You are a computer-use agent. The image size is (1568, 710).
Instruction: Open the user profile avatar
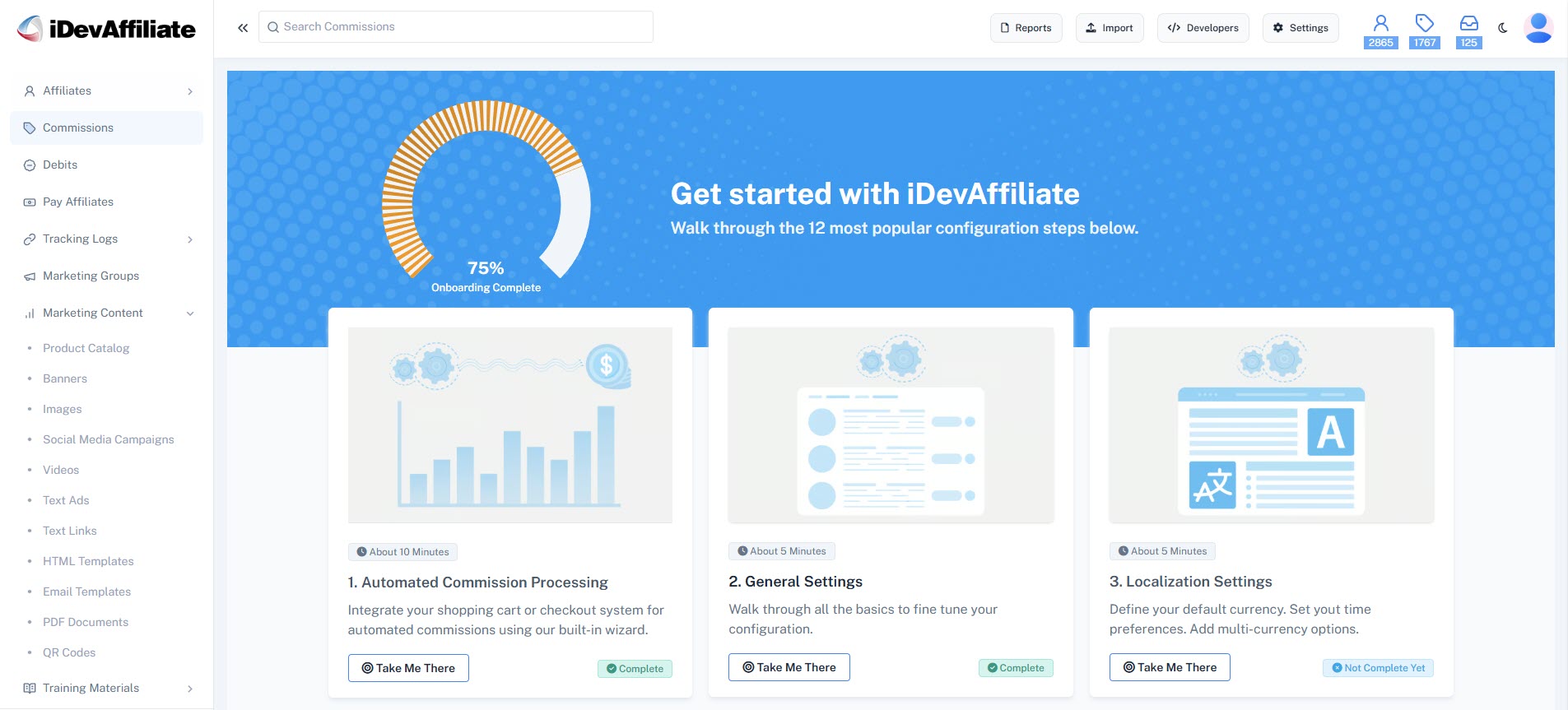click(x=1538, y=28)
